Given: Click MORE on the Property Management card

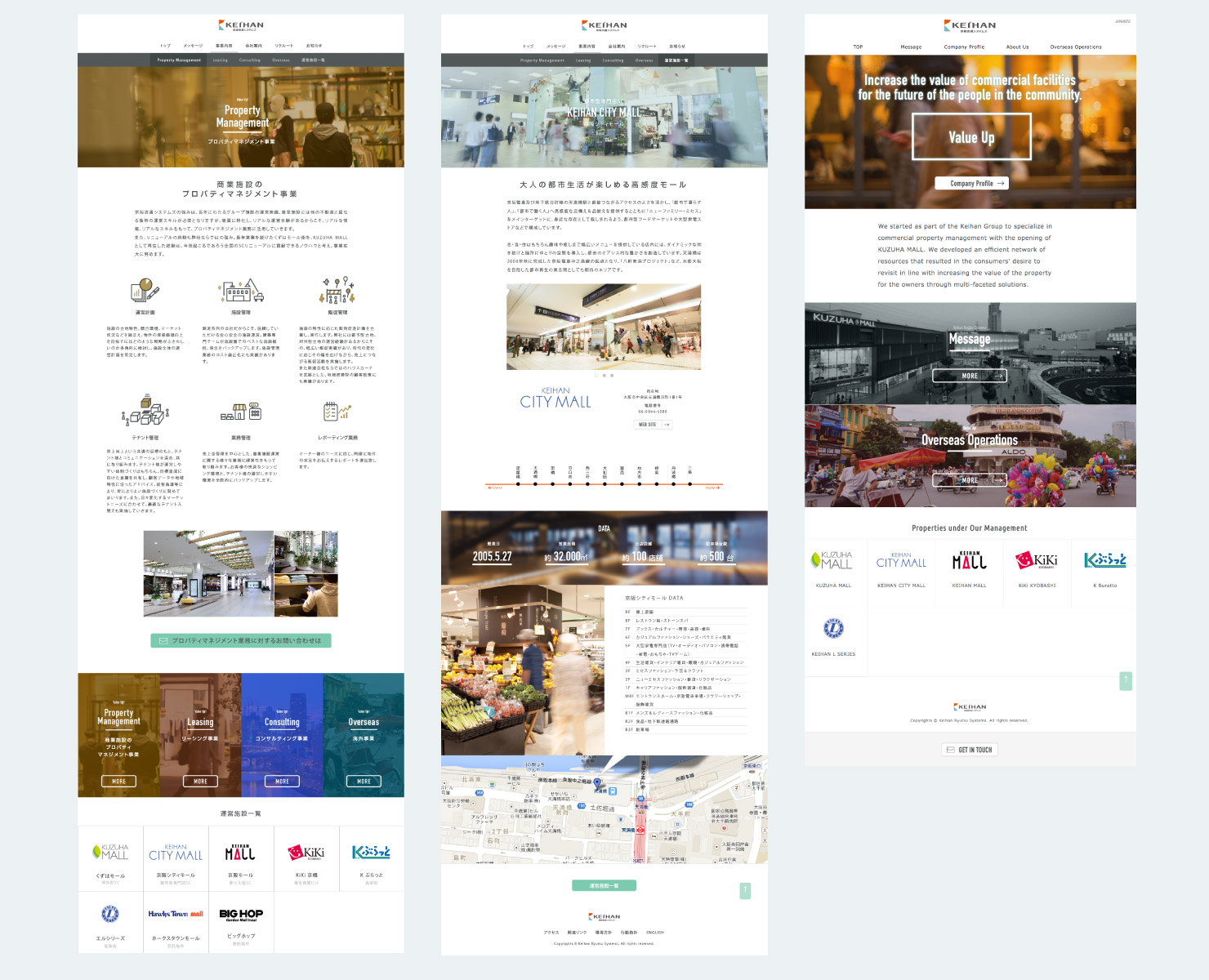Looking at the screenshot, I should (118, 781).
